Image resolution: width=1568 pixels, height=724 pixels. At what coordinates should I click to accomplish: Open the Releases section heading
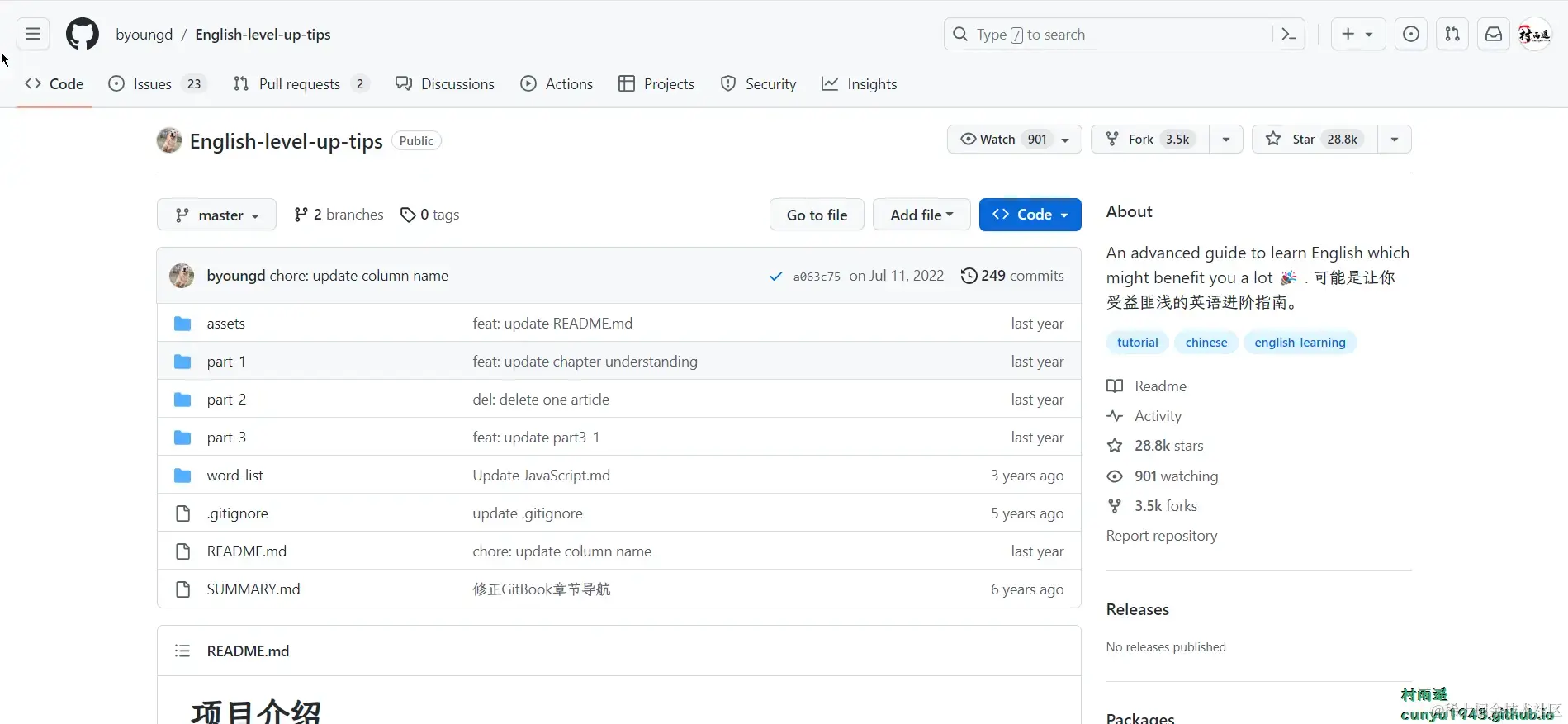pyautogui.click(x=1138, y=609)
